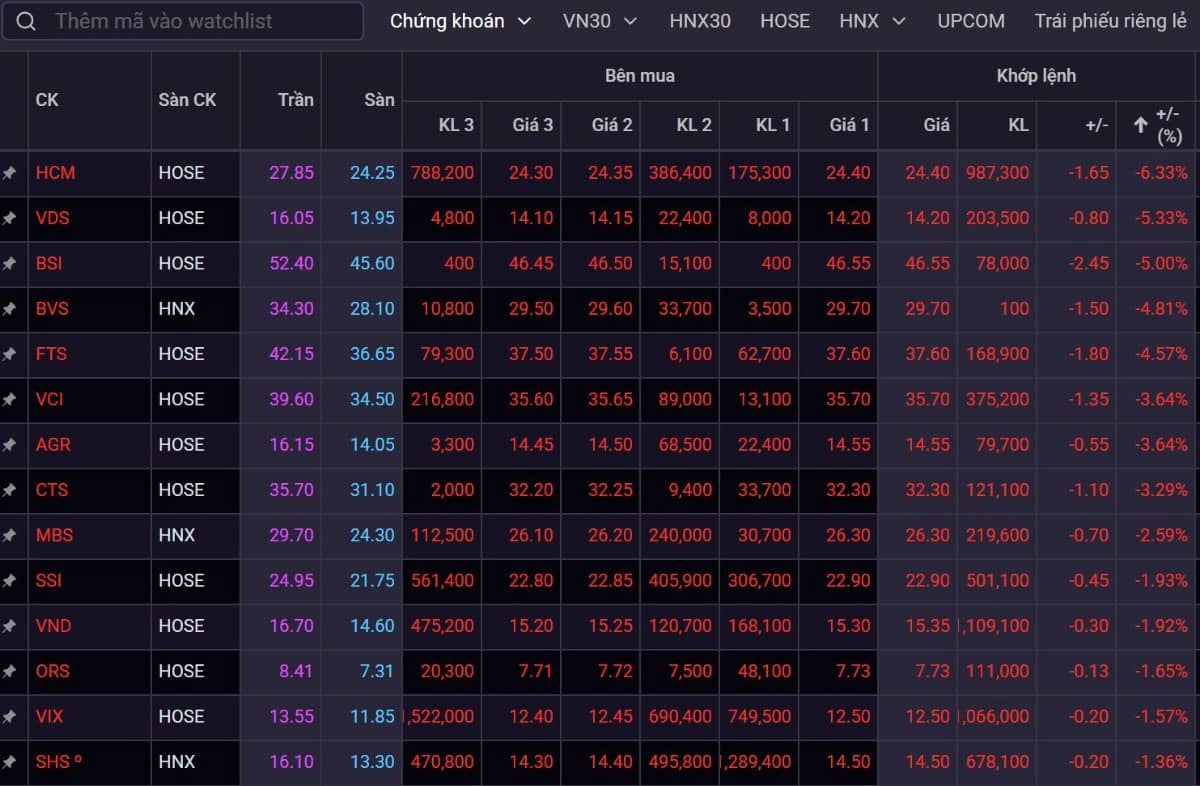Toggle the pin icon for SSI row
The image size is (1200, 786).
click(9, 581)
